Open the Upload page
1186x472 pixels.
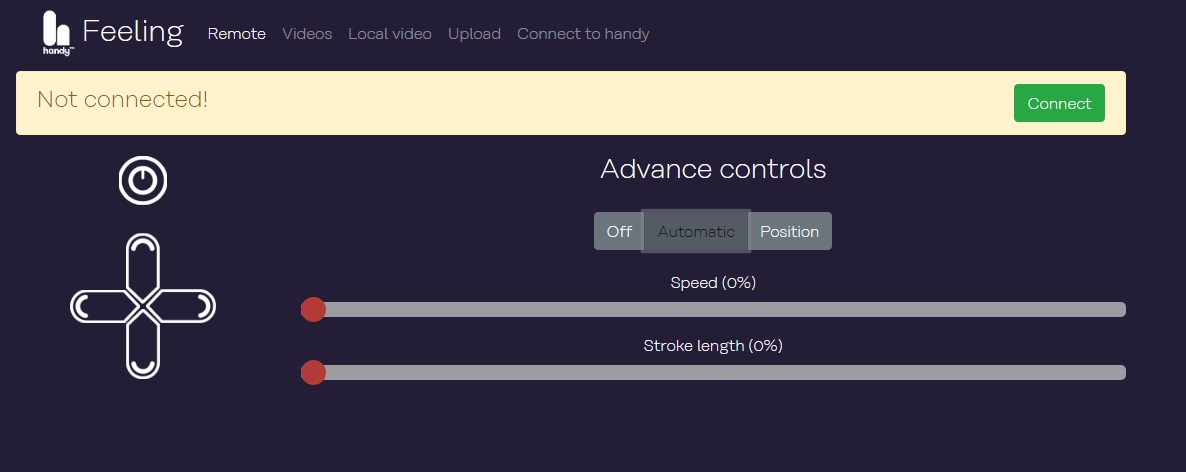[x=474, y=34]
